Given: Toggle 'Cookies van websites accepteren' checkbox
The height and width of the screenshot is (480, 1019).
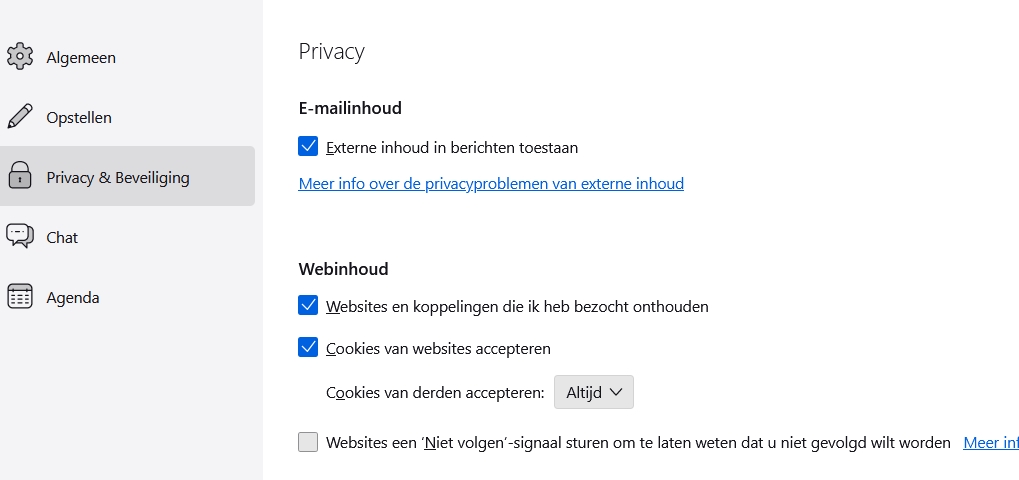Looking at the screenshot, I should [x=308, y=348].
